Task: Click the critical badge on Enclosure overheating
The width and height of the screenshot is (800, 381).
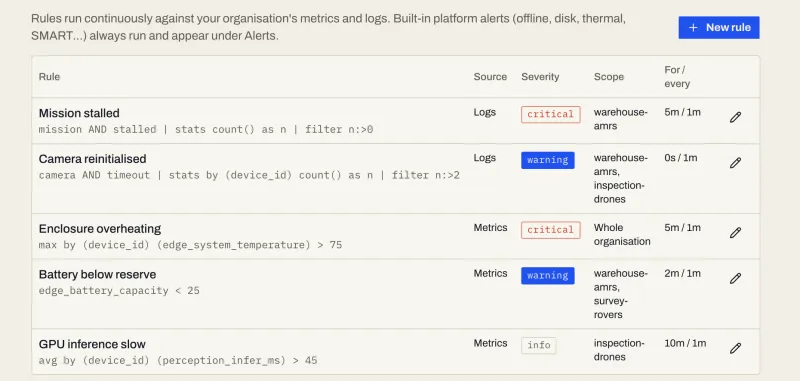Action: point(551,230)
